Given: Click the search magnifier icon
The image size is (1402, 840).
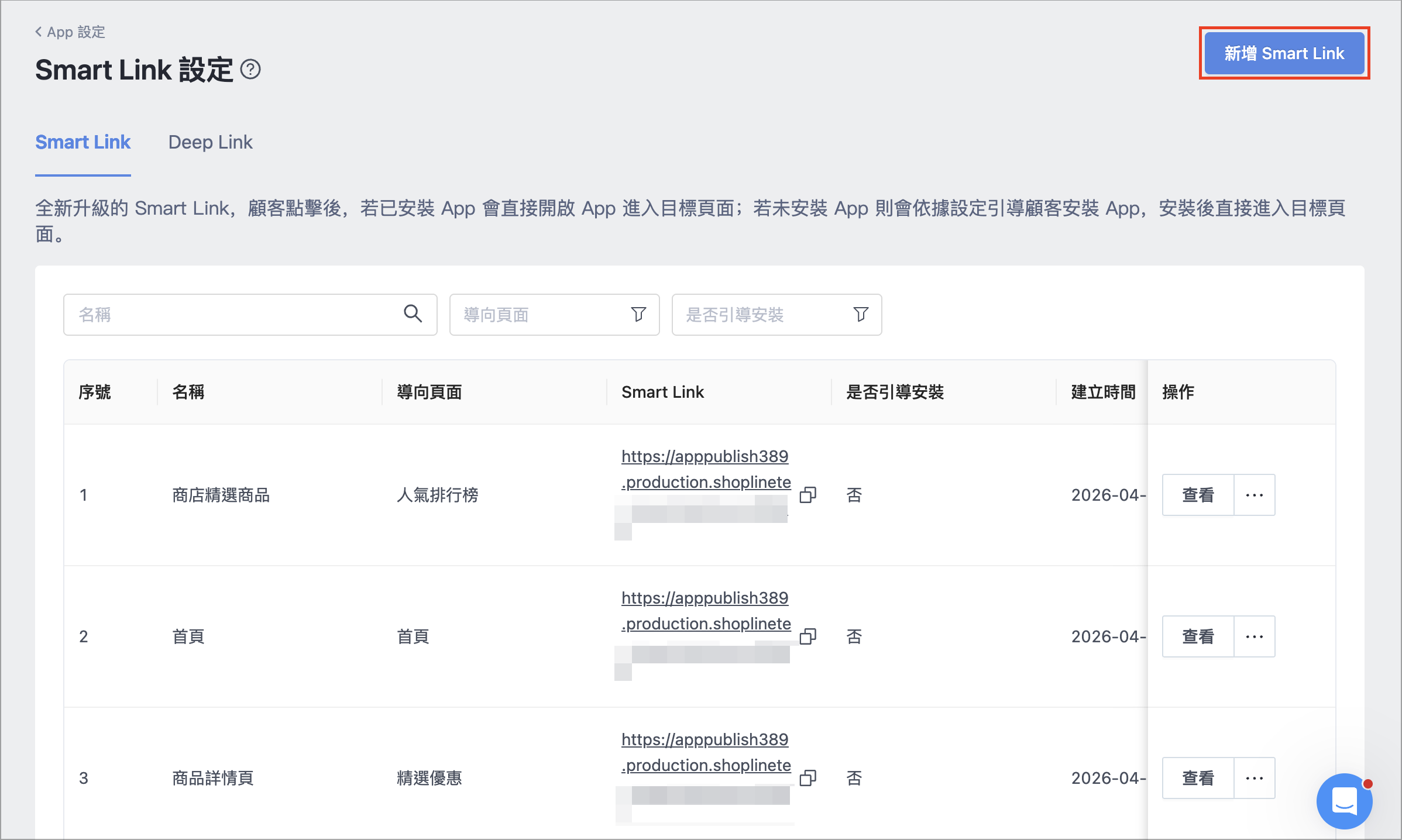Looking at the screenshot, I should tap(413, 314).
